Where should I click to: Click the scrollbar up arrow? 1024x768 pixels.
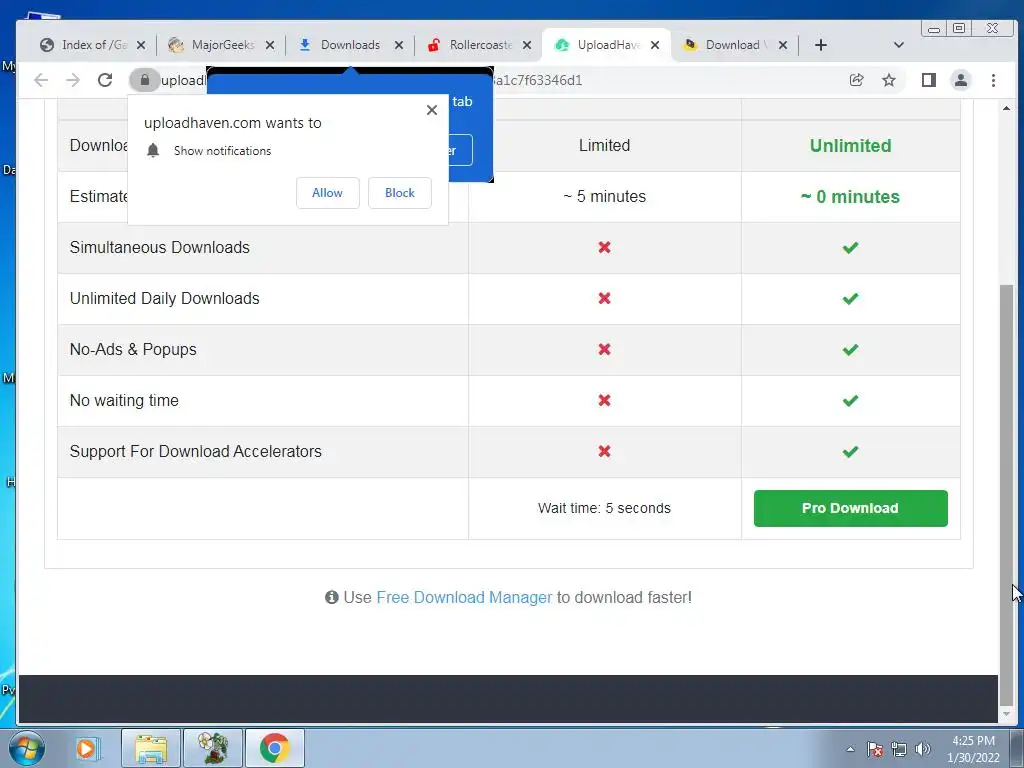point(1006,108)
